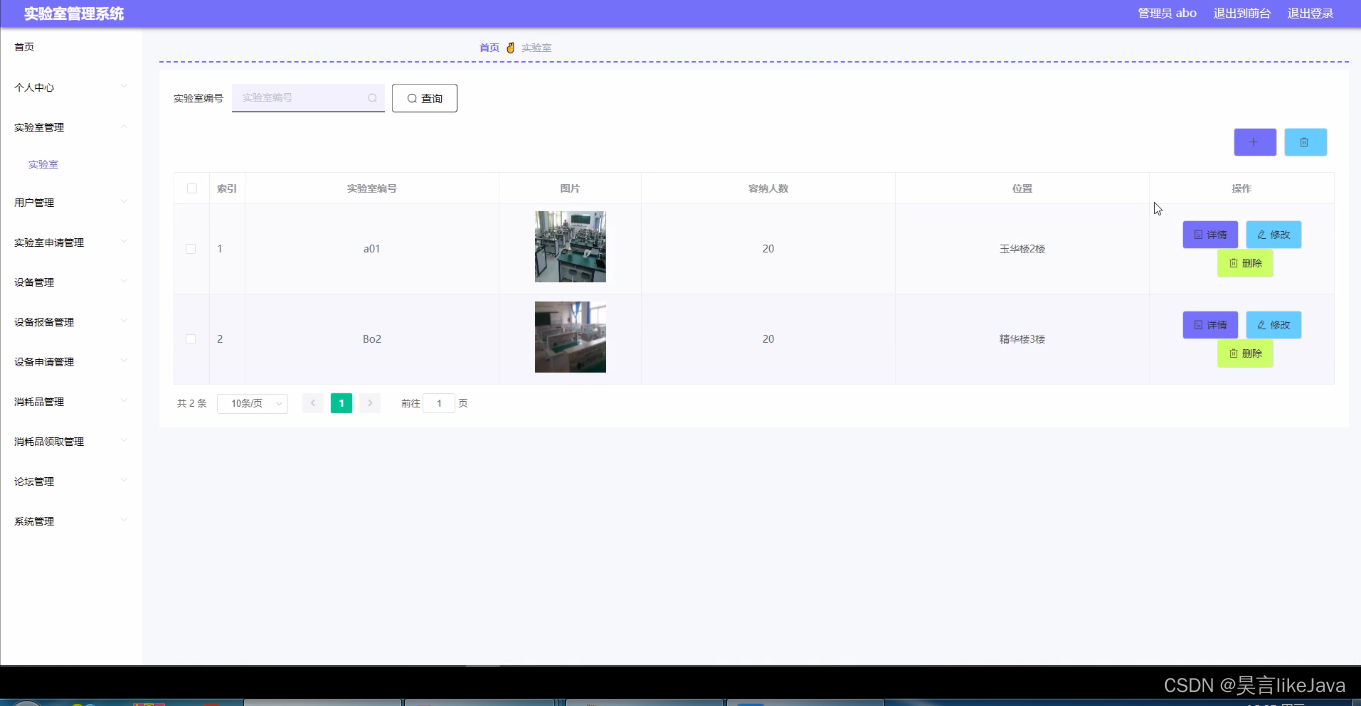The height and width of the screenshot is (706, 1361).
Task: Click 修改 for lab a01
Action: pyautogui.click(x=1273, y=235)
